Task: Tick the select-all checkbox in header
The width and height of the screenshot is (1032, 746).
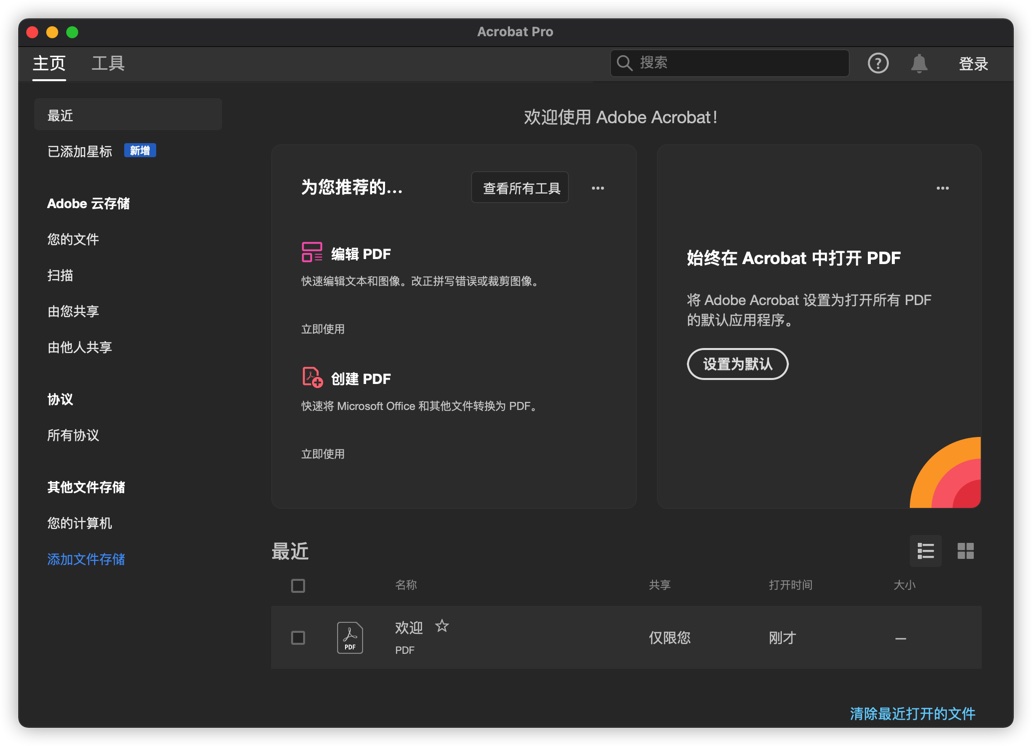Action: click(298, 585)
